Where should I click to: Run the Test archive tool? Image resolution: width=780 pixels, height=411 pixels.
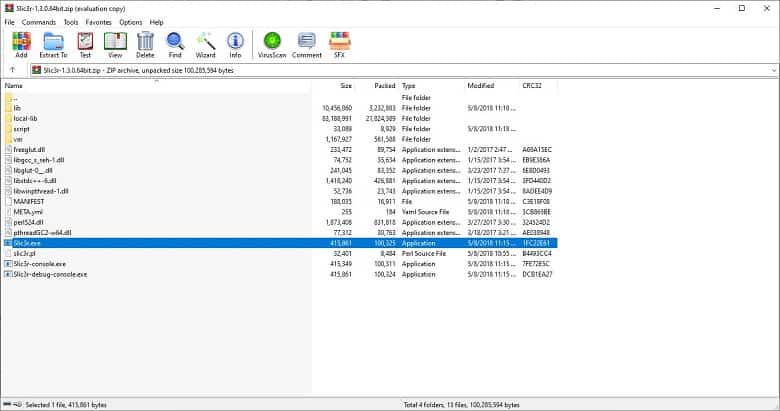(x=86, y=45)
